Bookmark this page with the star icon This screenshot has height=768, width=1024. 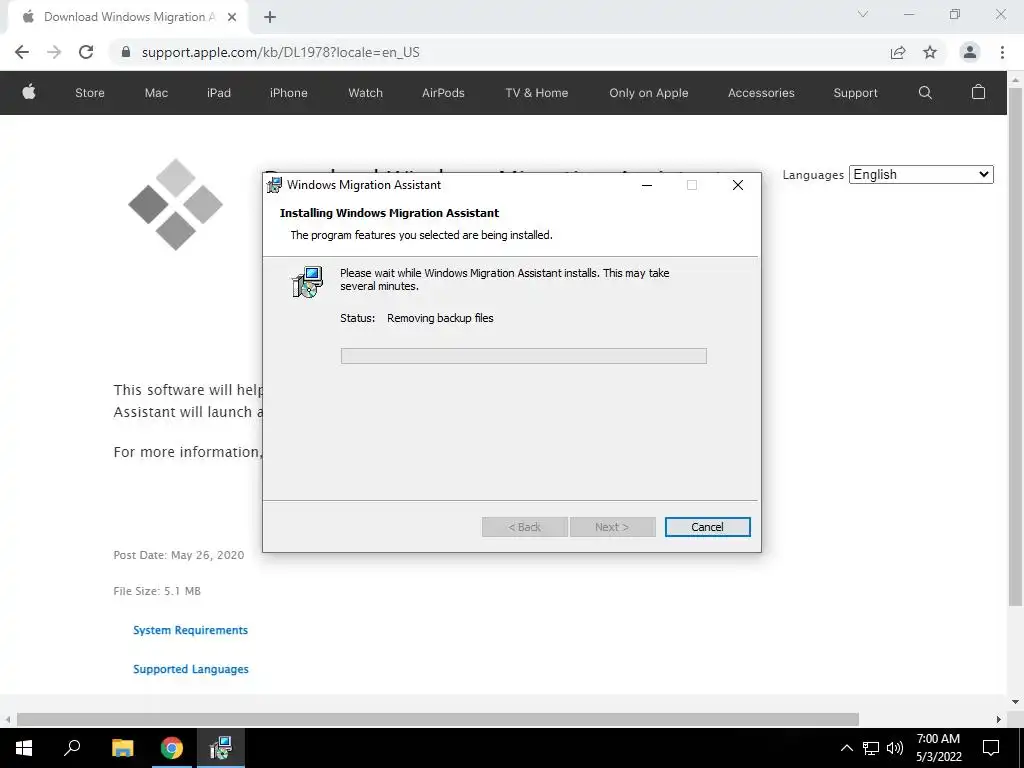tap(930, 52)
